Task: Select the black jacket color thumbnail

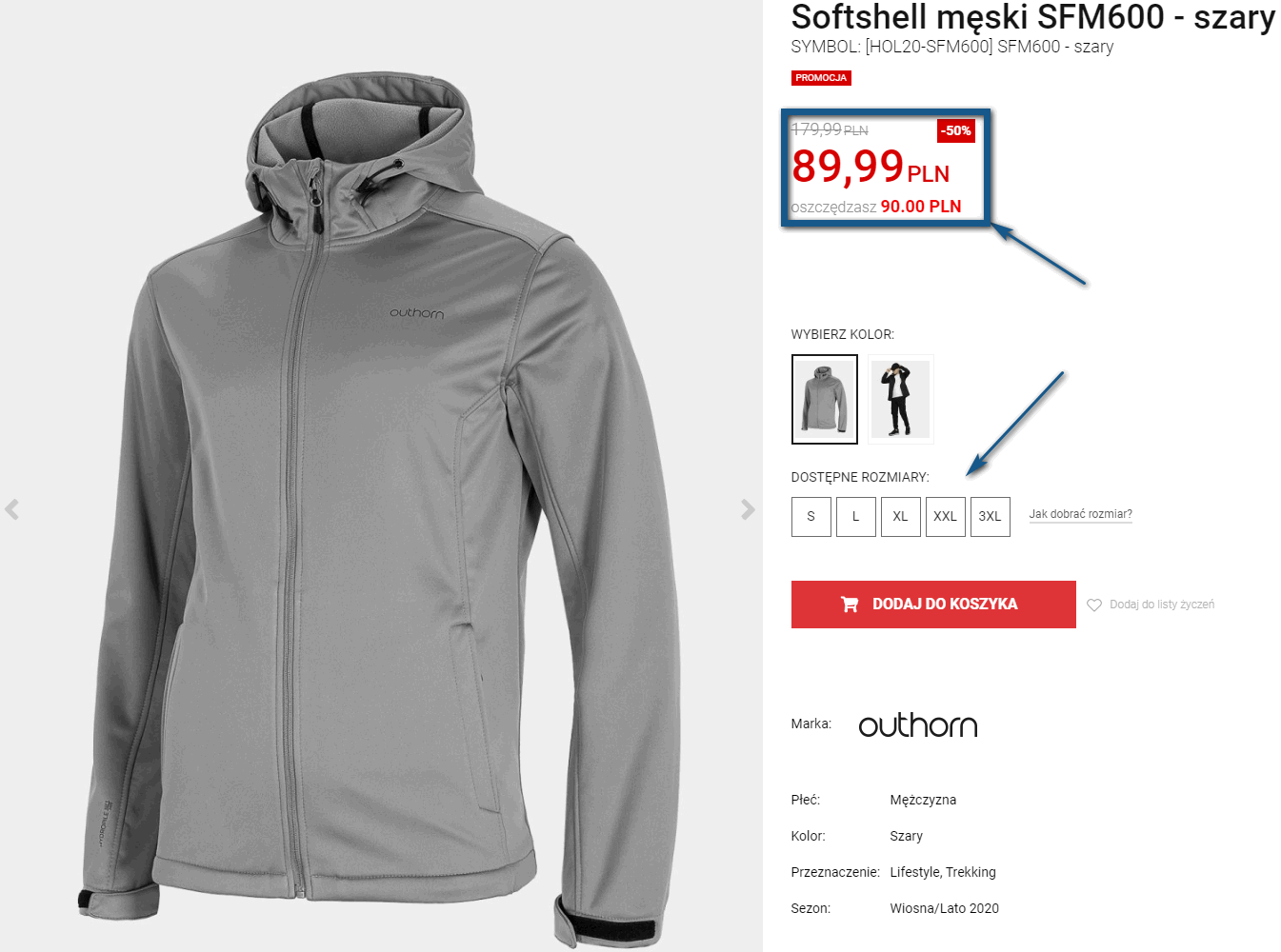Action: point(901,399)
